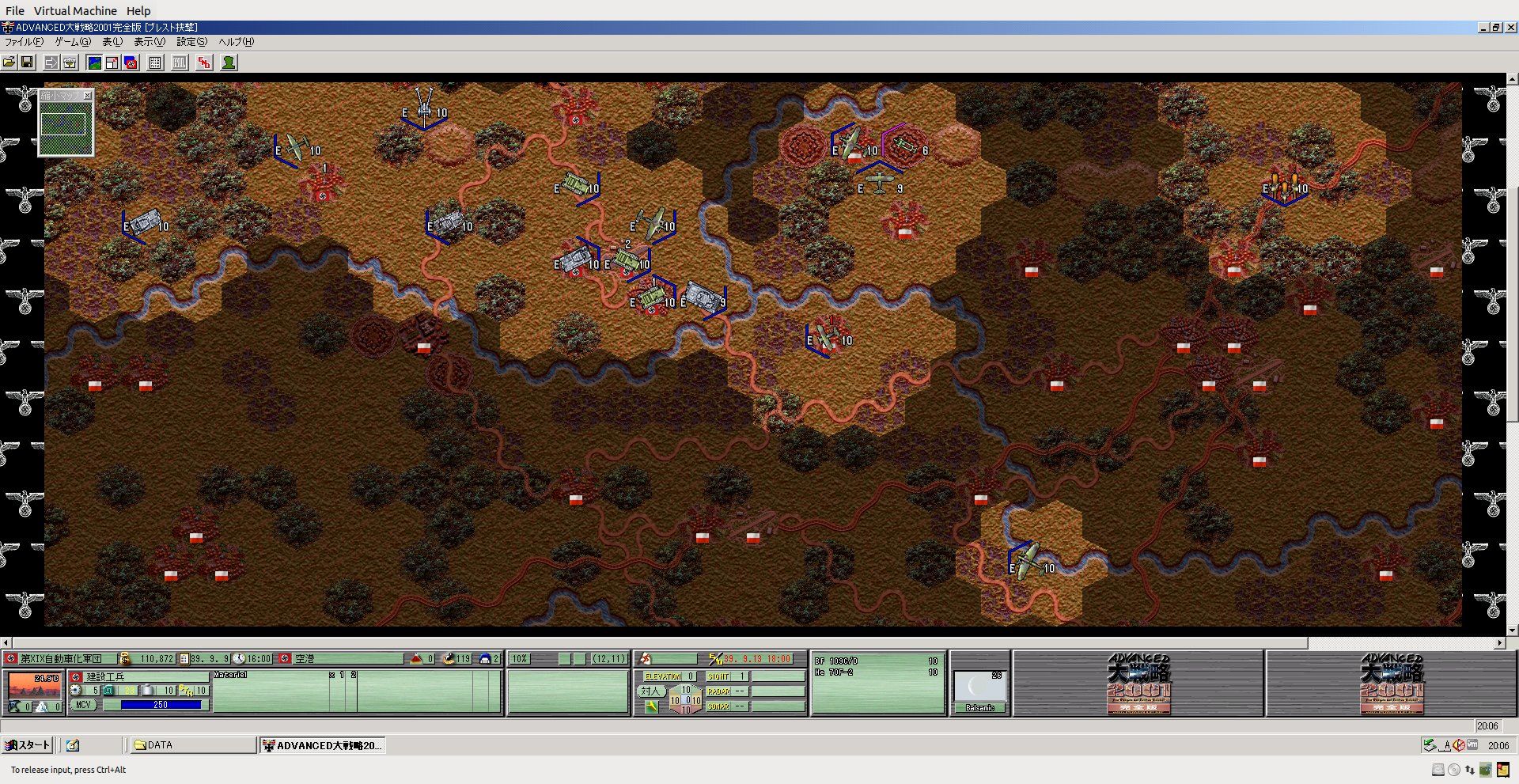
Task: Open the 表示(V) menu
Action: coord(150,42)
